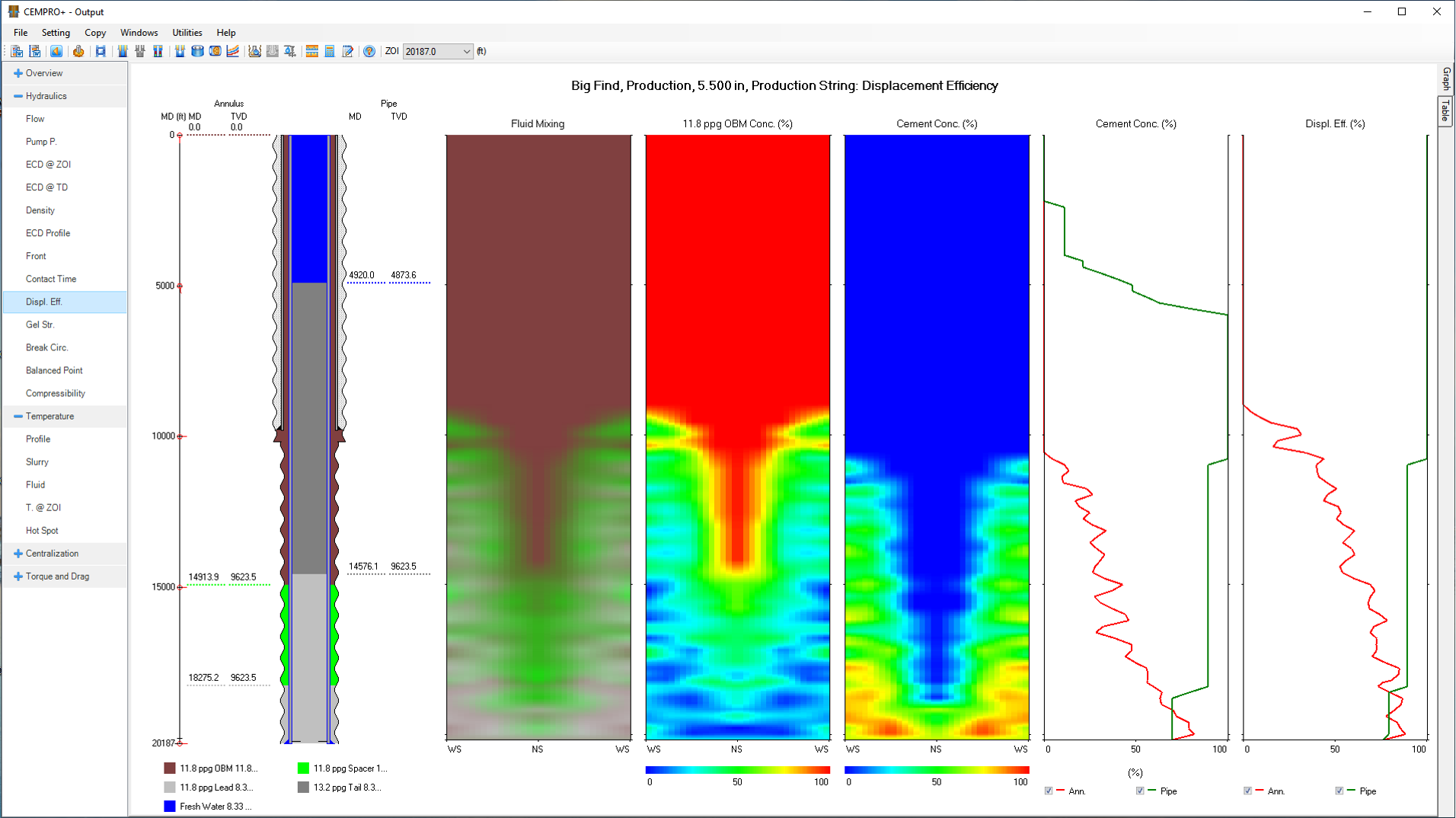Click the blue cylinder toolbar icon
Viewport: 1456px width, 818px height.
[197, 51]
